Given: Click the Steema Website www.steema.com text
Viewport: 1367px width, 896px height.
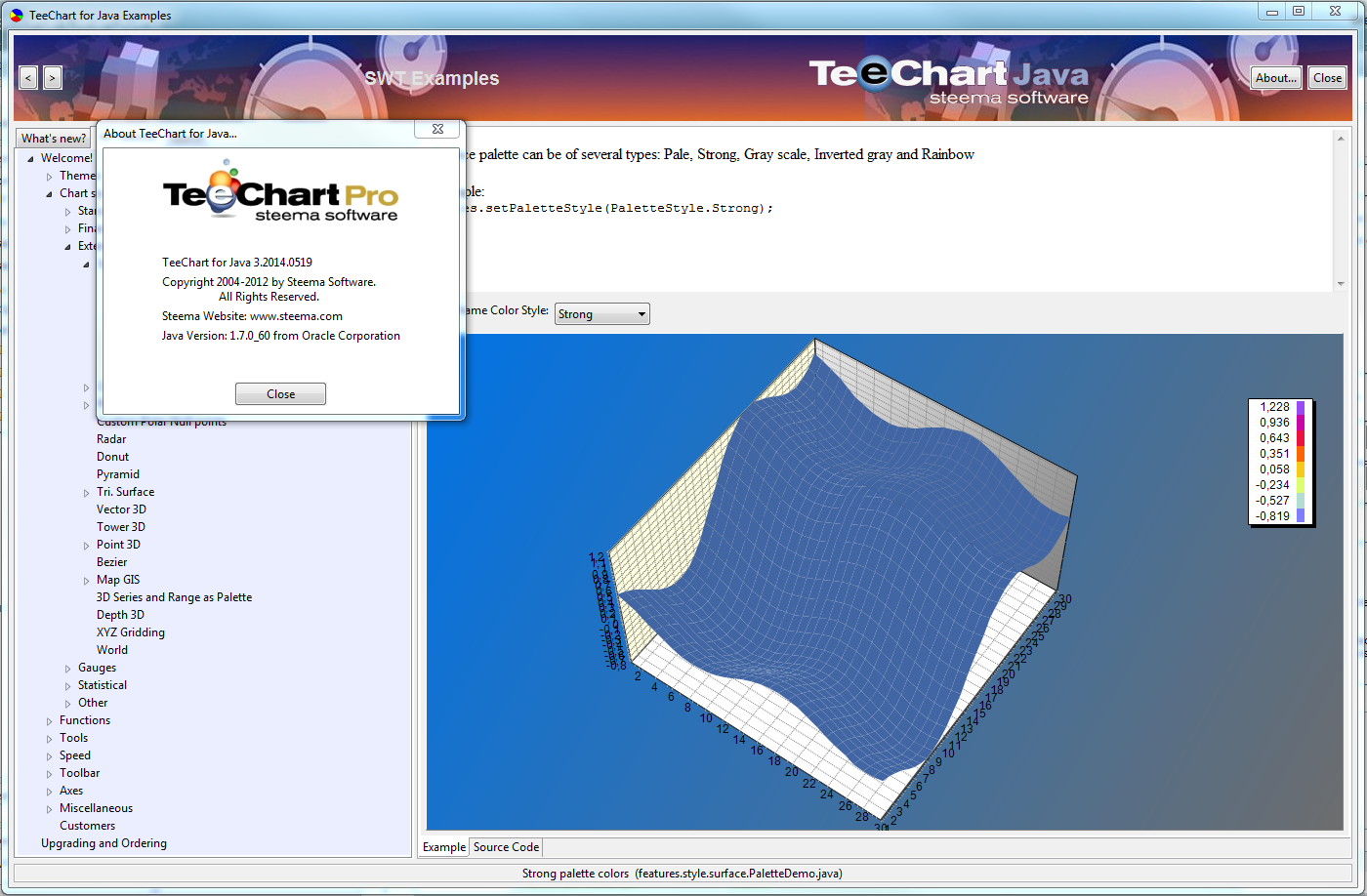Looking at the screenshot, I should click(252, 316).
